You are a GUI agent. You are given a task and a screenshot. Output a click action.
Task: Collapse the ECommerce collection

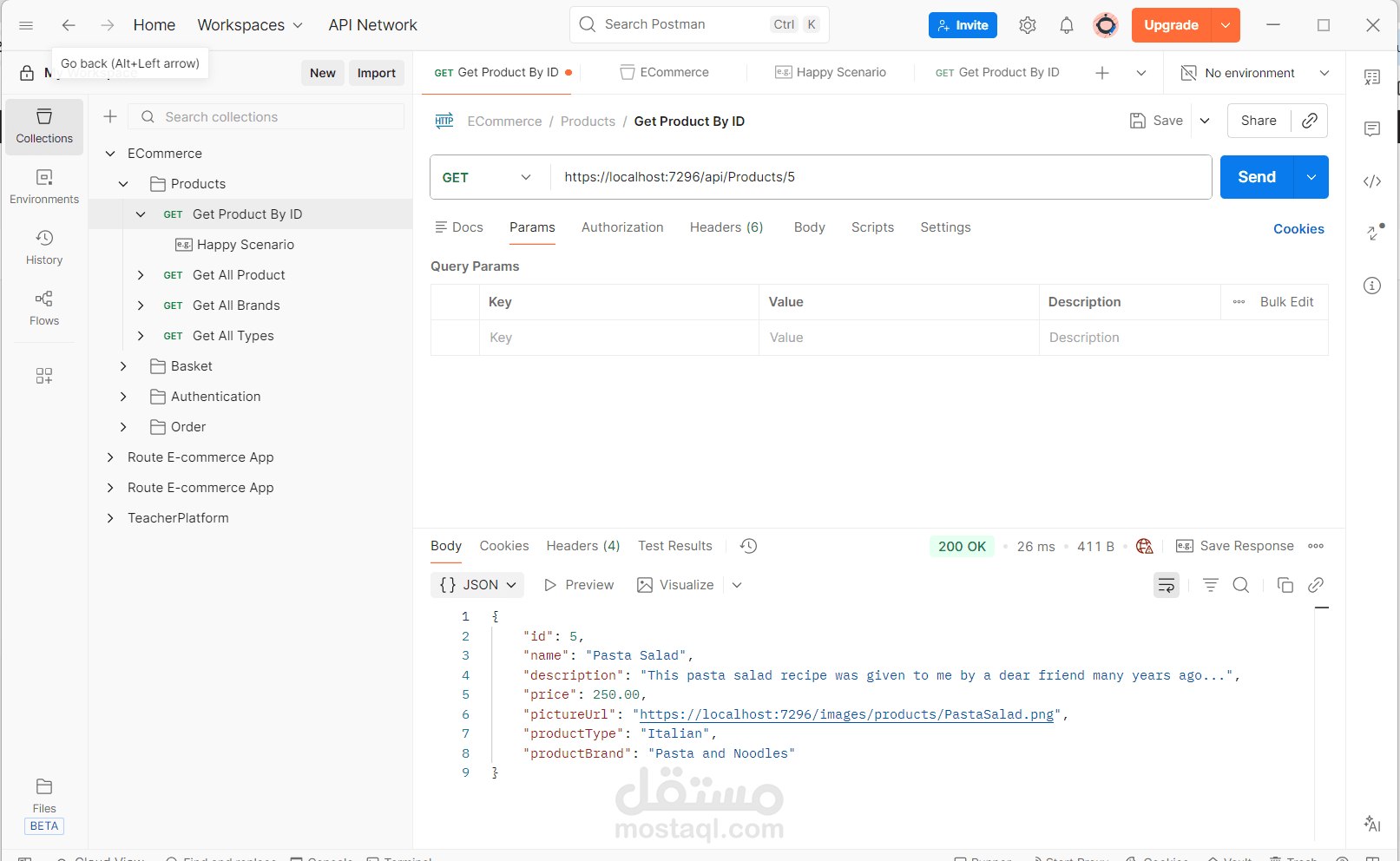pyautogui.click(x=110, y=154)
